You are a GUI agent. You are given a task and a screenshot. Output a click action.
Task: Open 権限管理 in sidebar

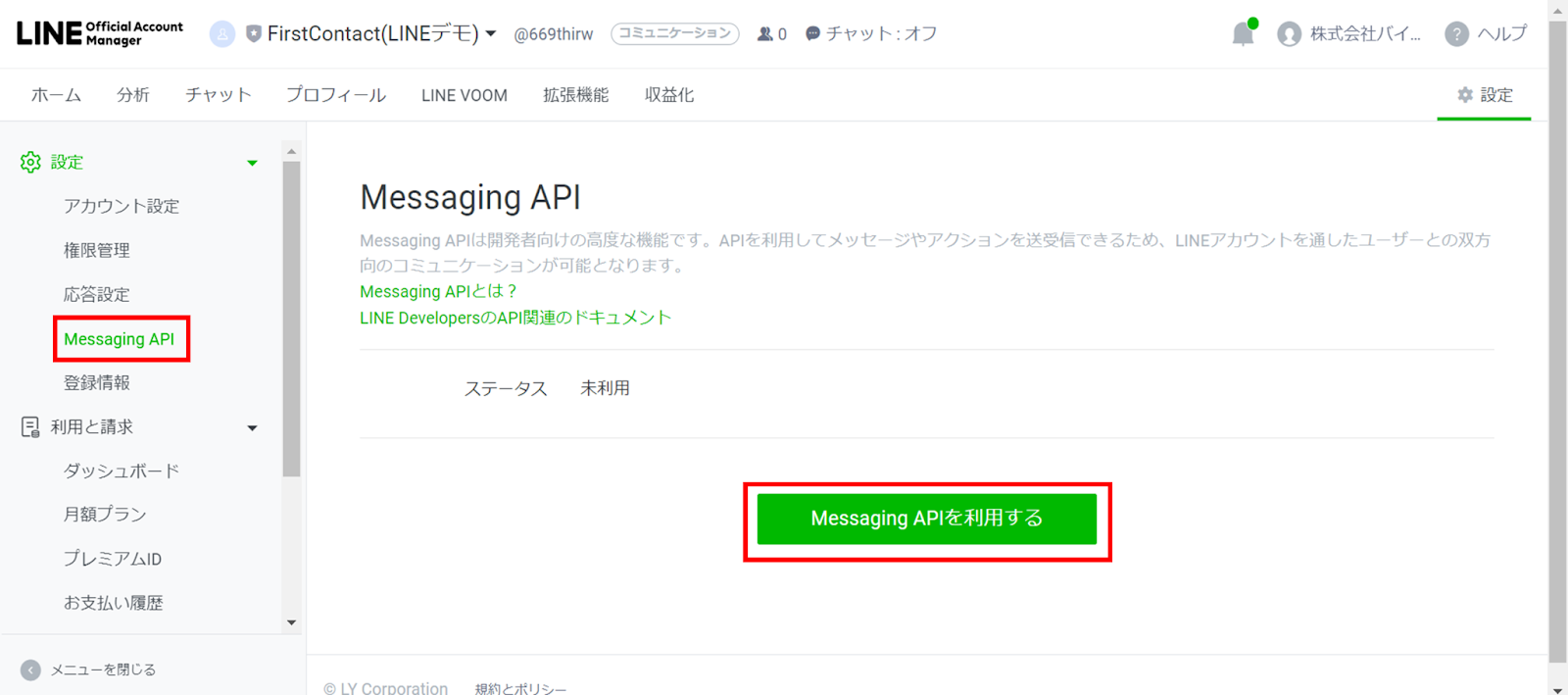[x=97, y=250]
